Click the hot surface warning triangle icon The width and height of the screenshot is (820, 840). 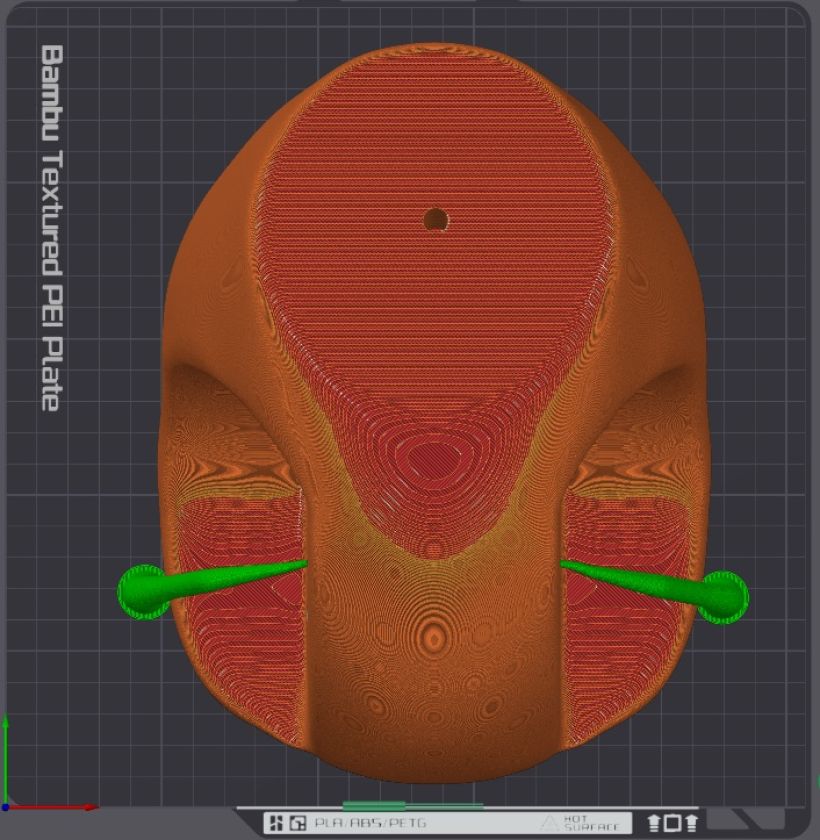549,823
